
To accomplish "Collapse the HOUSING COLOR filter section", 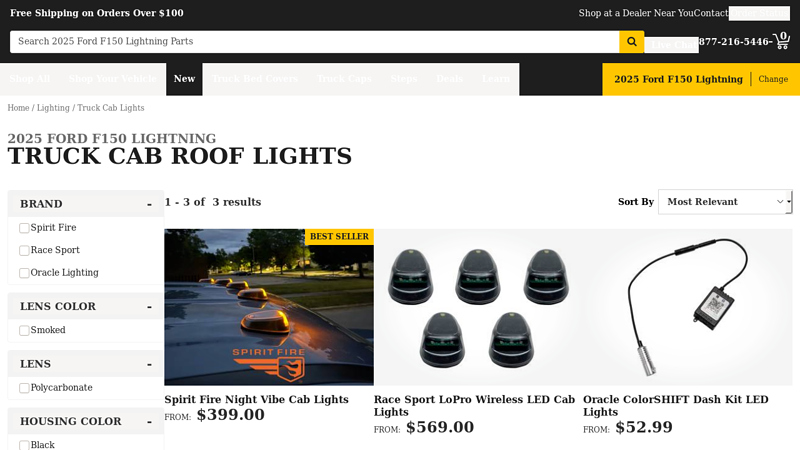I will click(x=86, y=421).
